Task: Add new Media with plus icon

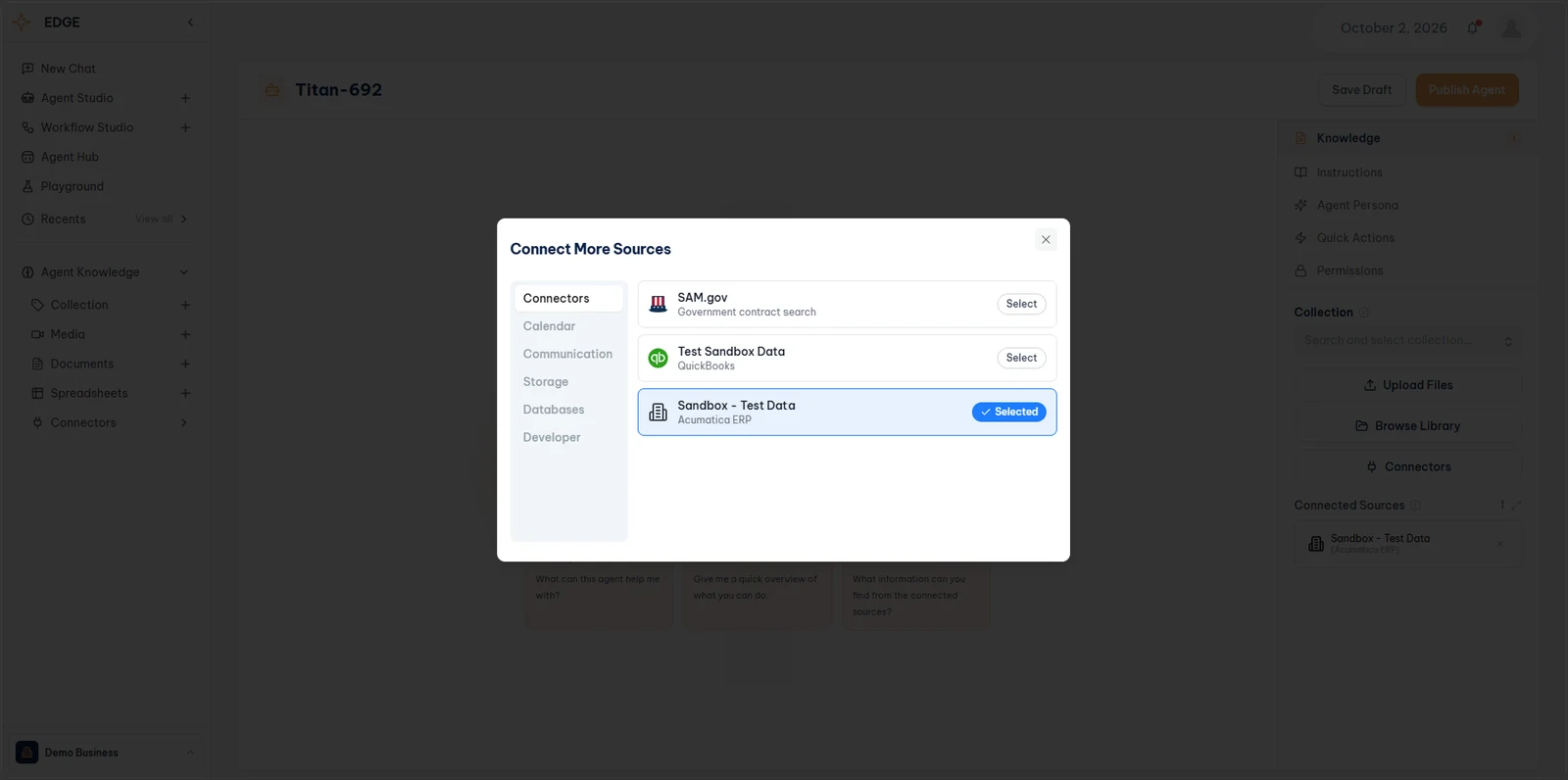Action: point(185,334)
